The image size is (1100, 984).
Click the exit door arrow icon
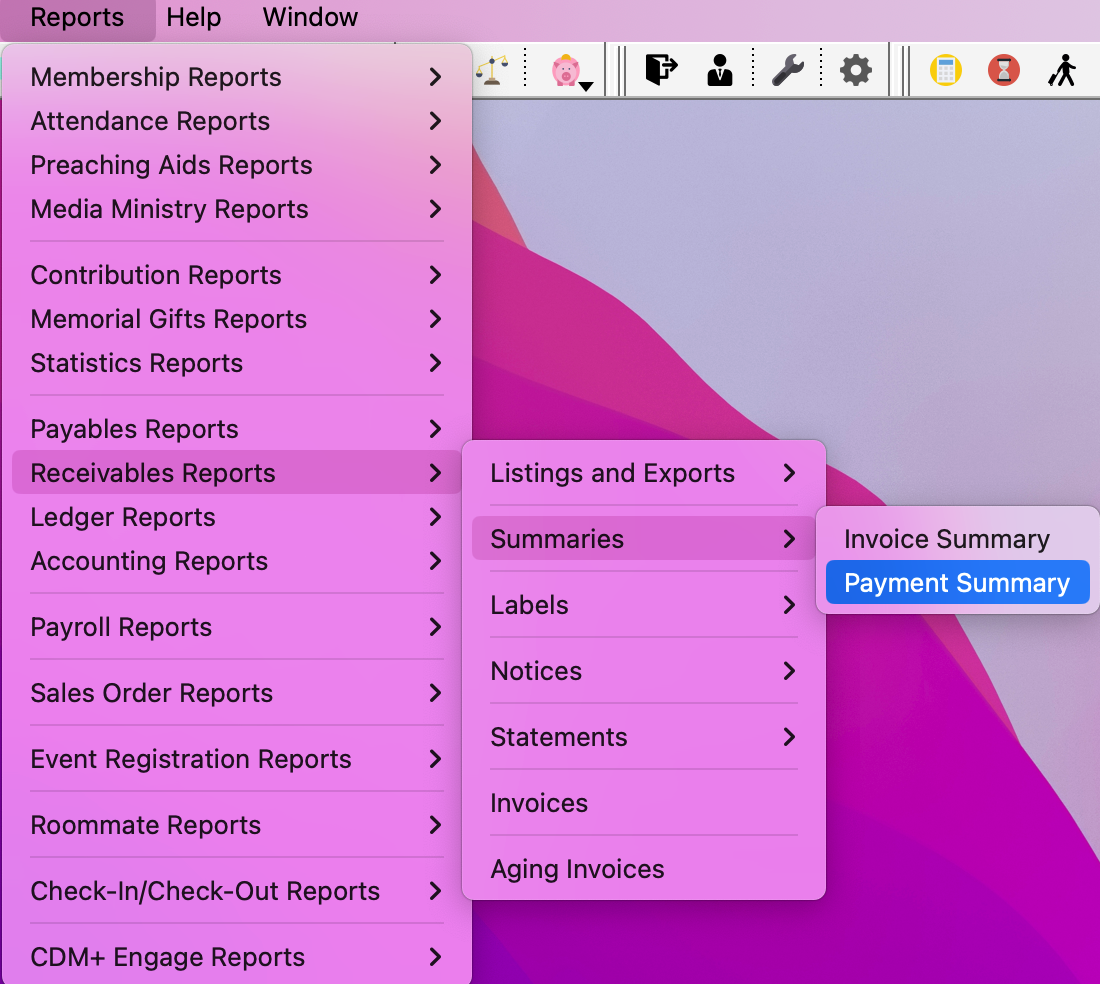click(x=661, y=70)
